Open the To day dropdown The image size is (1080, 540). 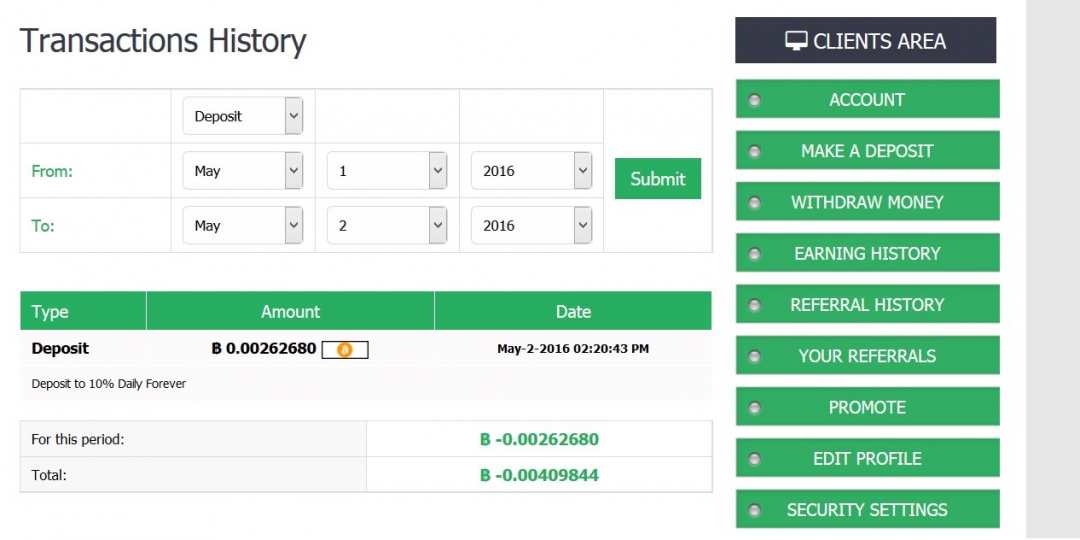click(387, 226)
